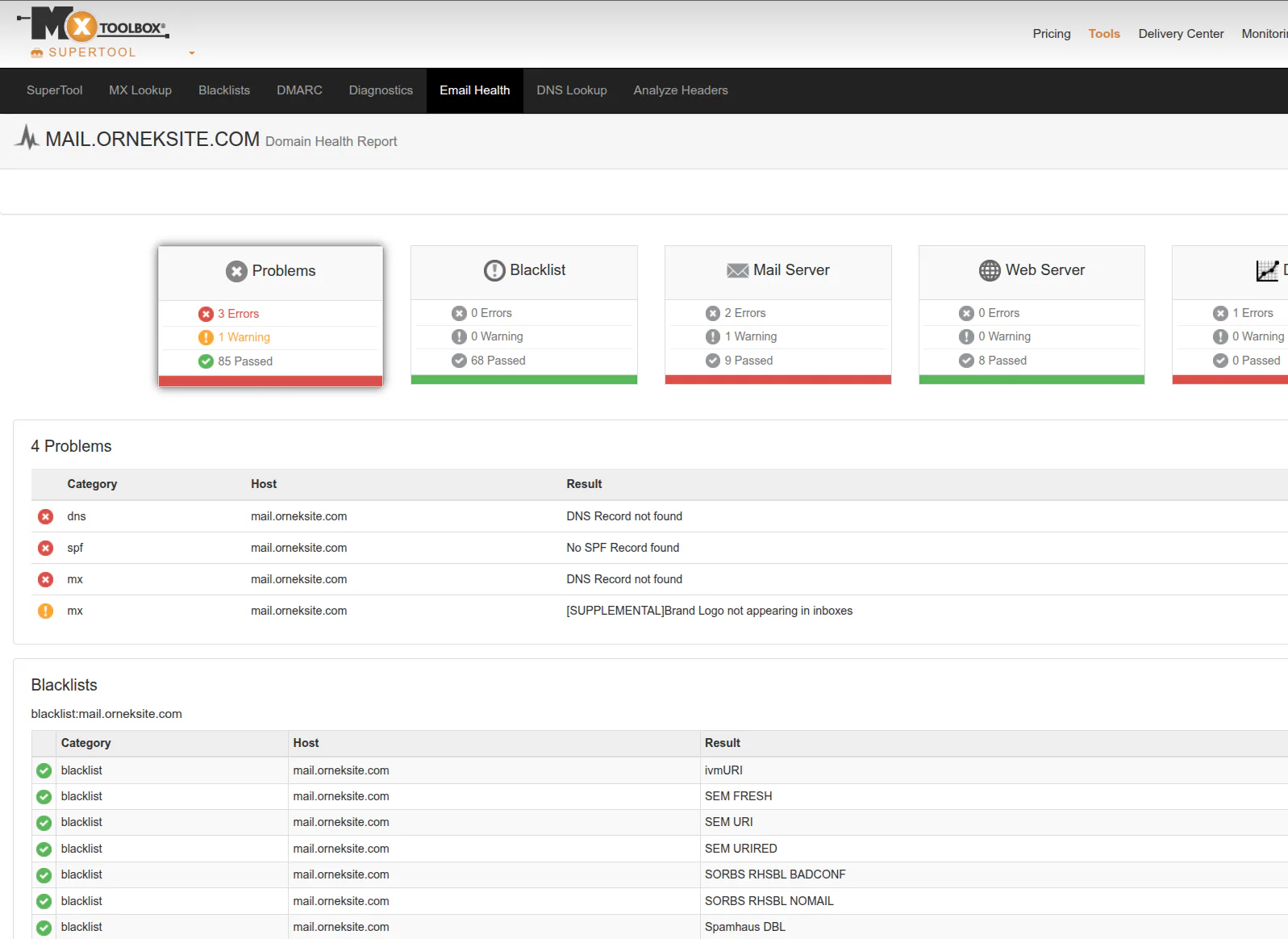Image resolution: width=1288 pixels, height=939 pixels.
Task: Click the MxToolbox logo
Action: click(92, 24)
